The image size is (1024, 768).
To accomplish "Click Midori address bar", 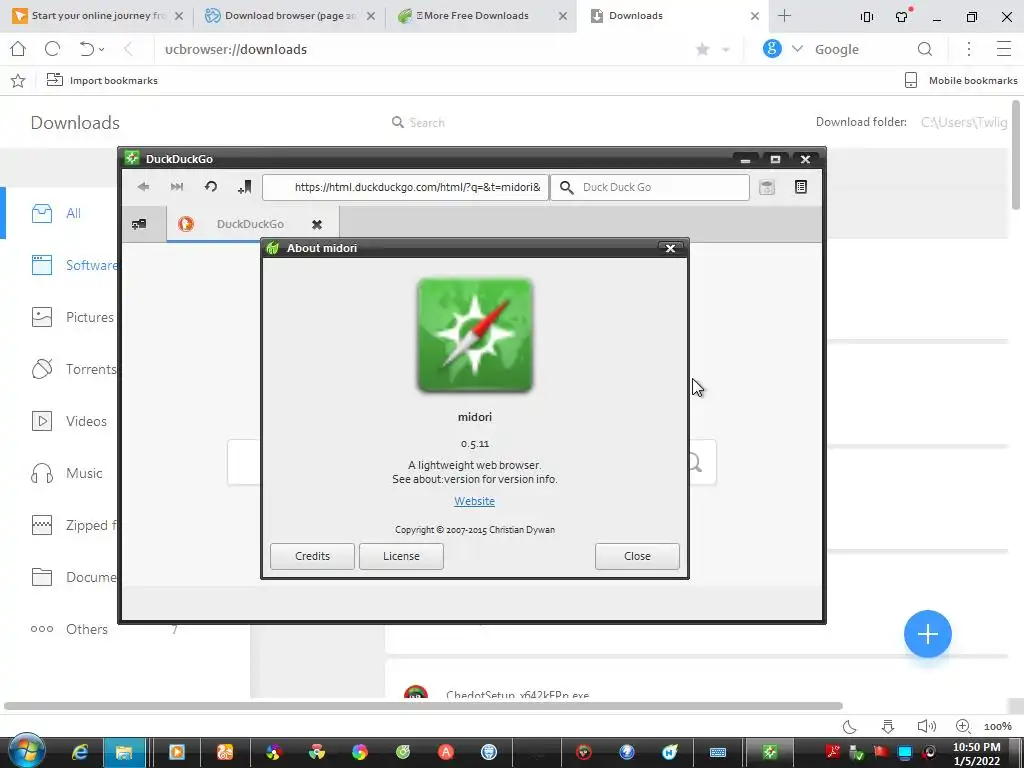I will (x=406, y=187).
